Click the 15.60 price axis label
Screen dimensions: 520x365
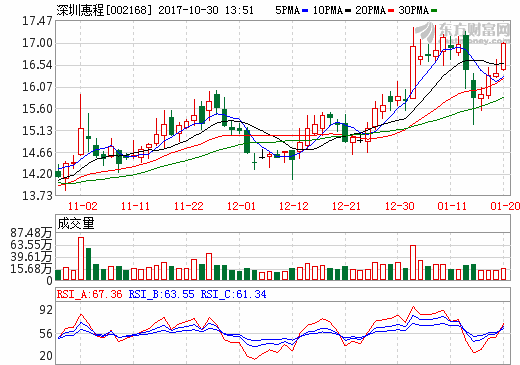click(37, 109)
